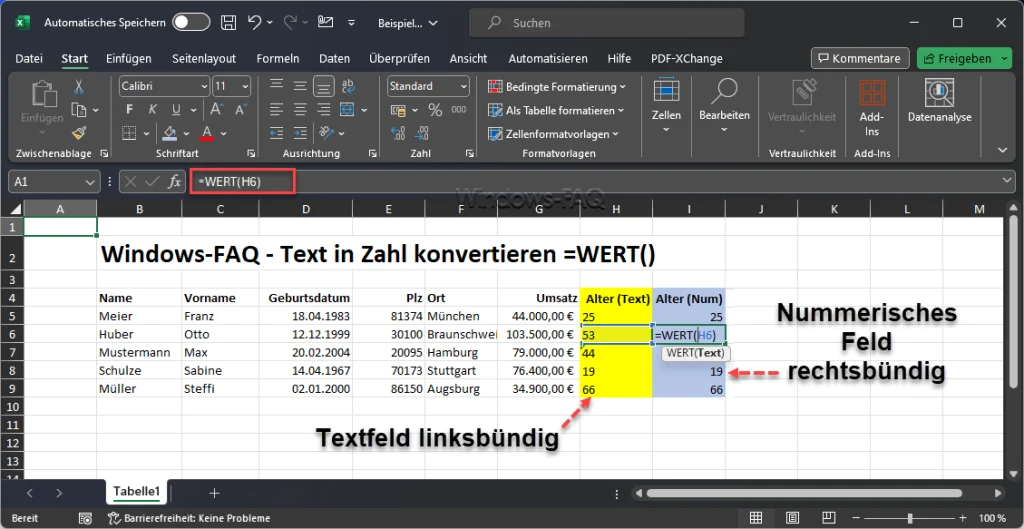Open the Ansicht ribbon tab

[468, 58]
